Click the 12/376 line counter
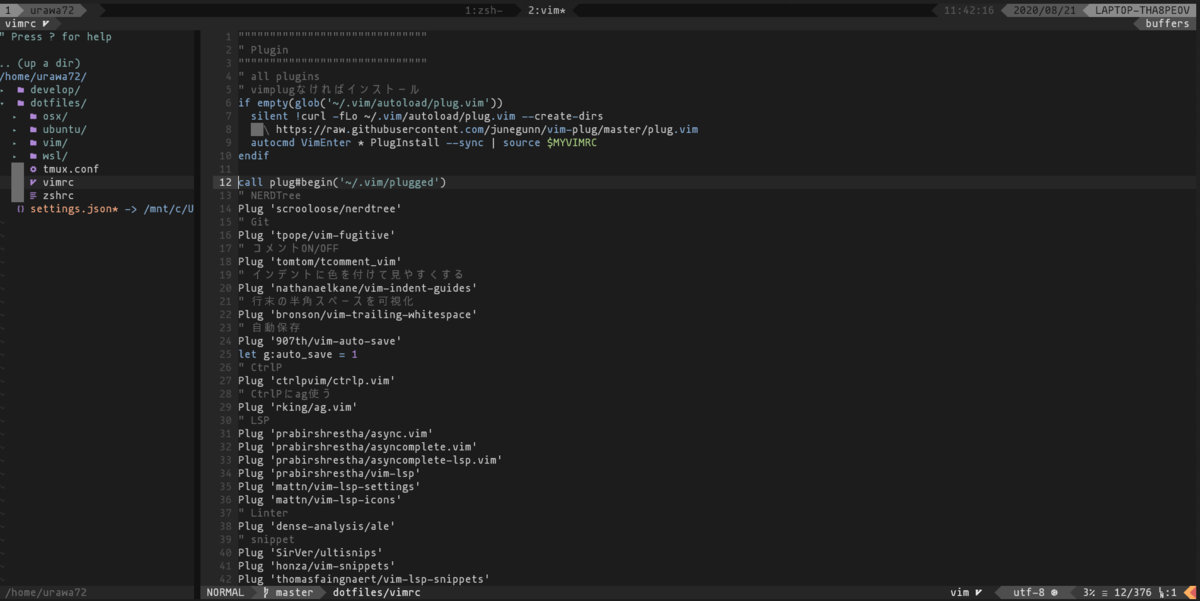Image resolution: width=1200 pixels, height=601 pixels. tap(1134, 593)
